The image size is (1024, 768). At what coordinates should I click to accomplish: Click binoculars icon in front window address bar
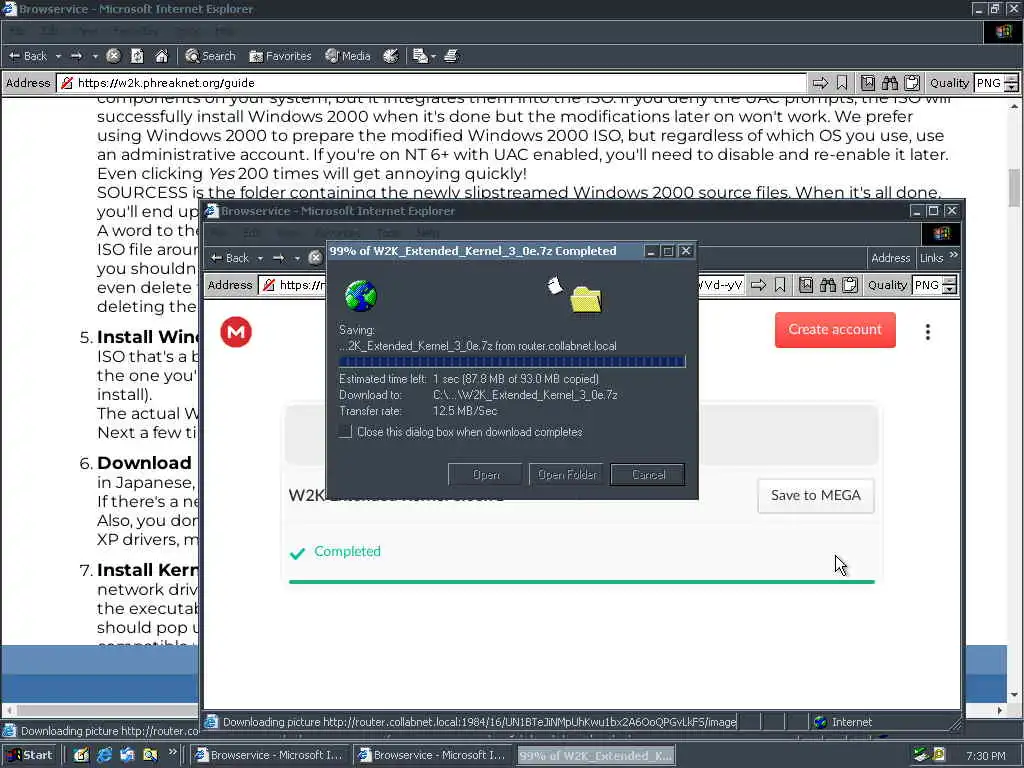(828, 285)
